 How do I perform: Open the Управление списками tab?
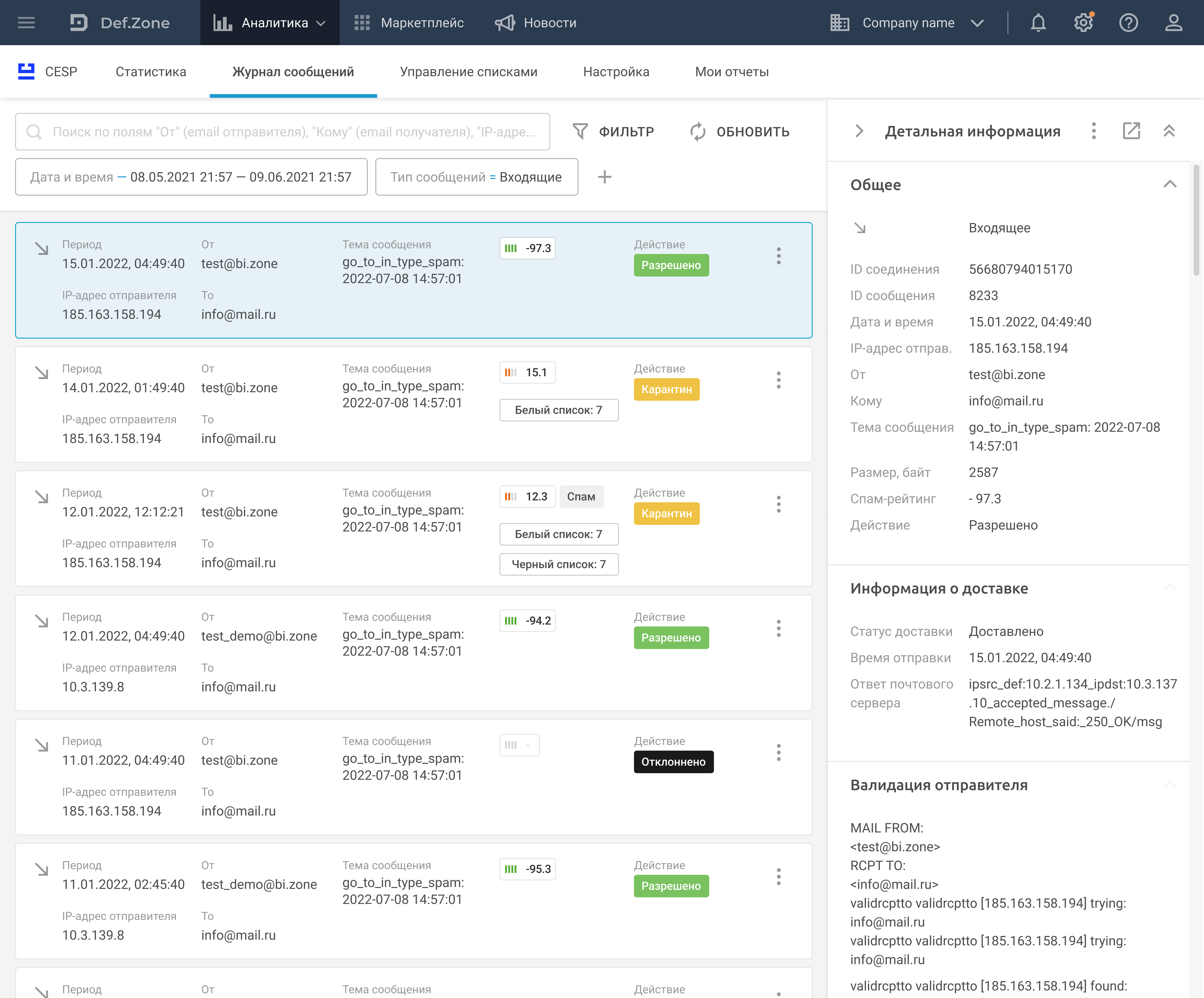[468, 72]
